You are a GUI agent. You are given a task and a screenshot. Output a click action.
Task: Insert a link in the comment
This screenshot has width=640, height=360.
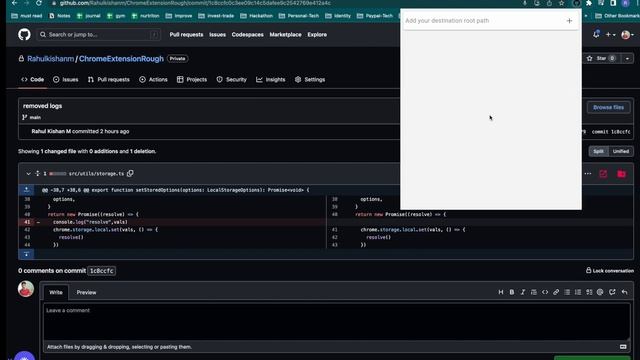pyautogui.click(x=556, y=292)
